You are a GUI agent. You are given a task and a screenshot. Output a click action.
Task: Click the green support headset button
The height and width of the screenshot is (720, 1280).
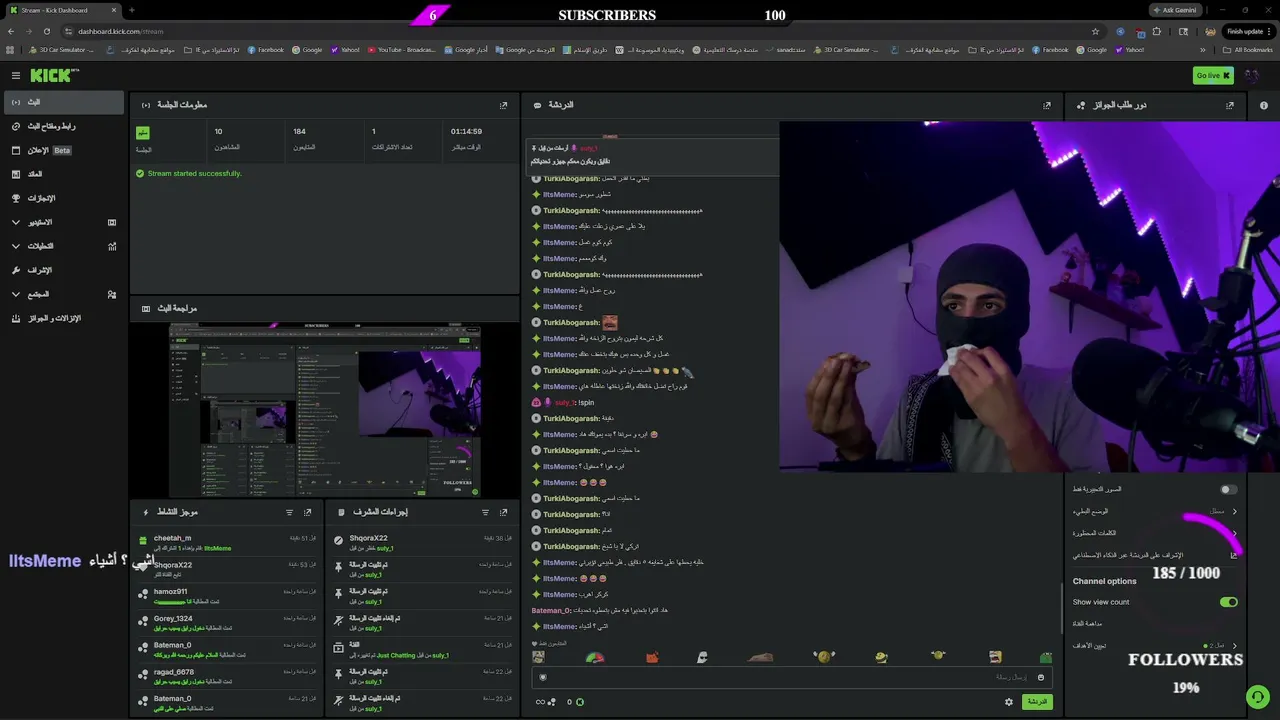click(1257, 696)
